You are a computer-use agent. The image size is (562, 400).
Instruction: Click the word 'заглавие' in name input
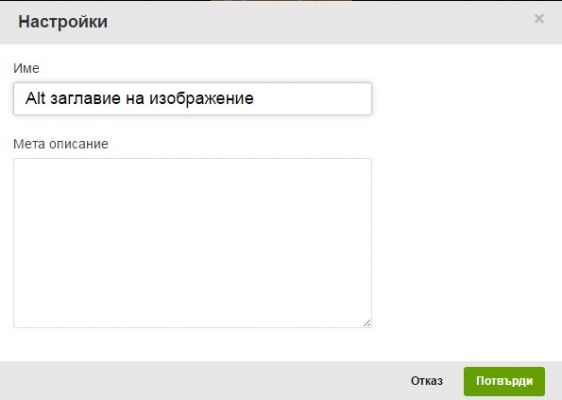click(x=85, y=99)
